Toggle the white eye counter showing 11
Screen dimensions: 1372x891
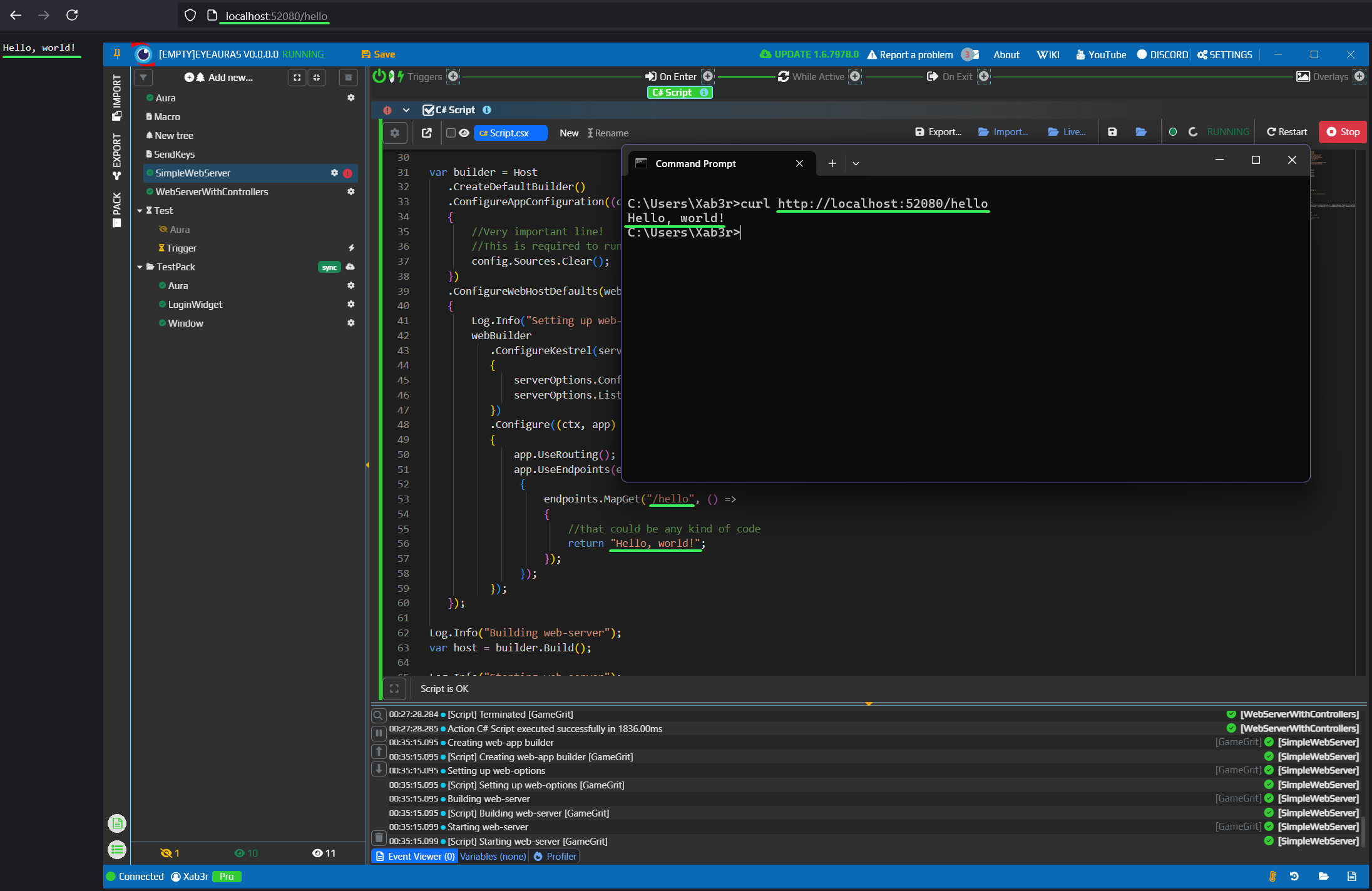tap(324, 853)
